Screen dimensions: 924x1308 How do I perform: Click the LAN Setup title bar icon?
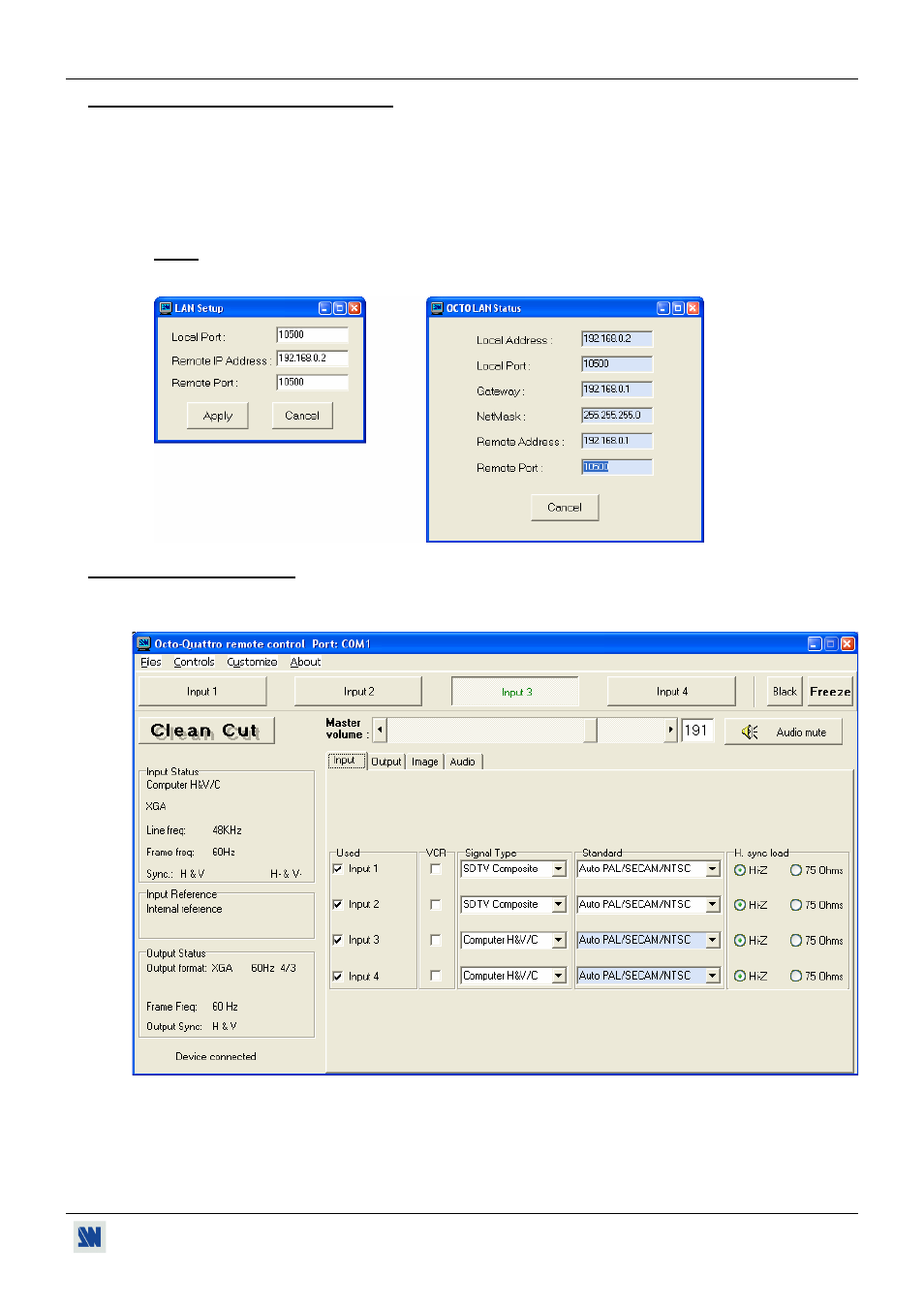click(166, 308)
